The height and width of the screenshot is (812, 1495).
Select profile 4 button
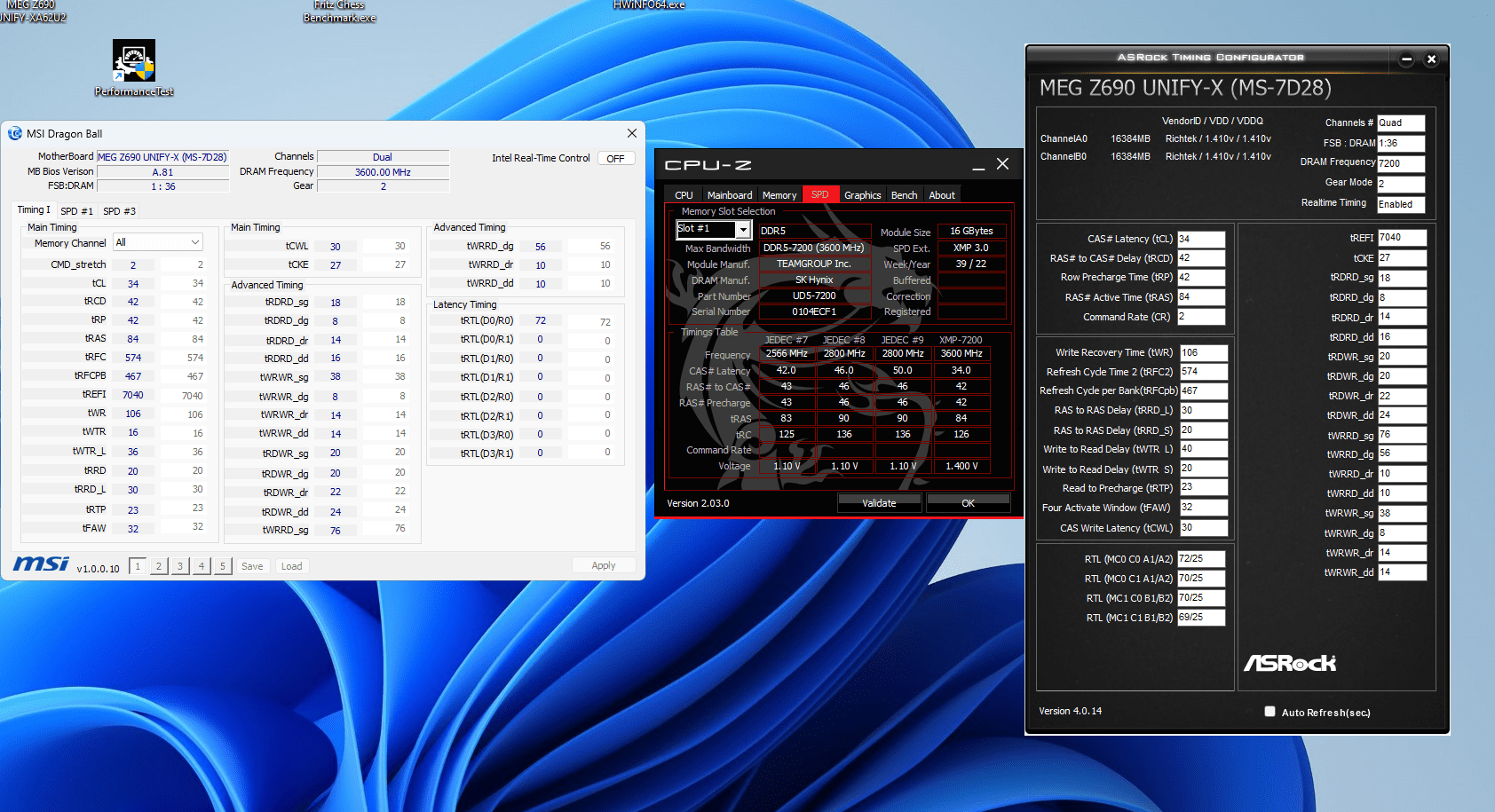tap(202, 566)
